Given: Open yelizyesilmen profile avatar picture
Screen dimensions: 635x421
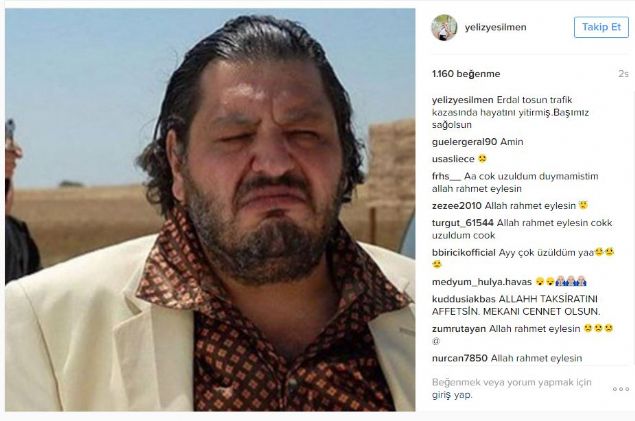Looking at the screenshot, I should (444, 28).
